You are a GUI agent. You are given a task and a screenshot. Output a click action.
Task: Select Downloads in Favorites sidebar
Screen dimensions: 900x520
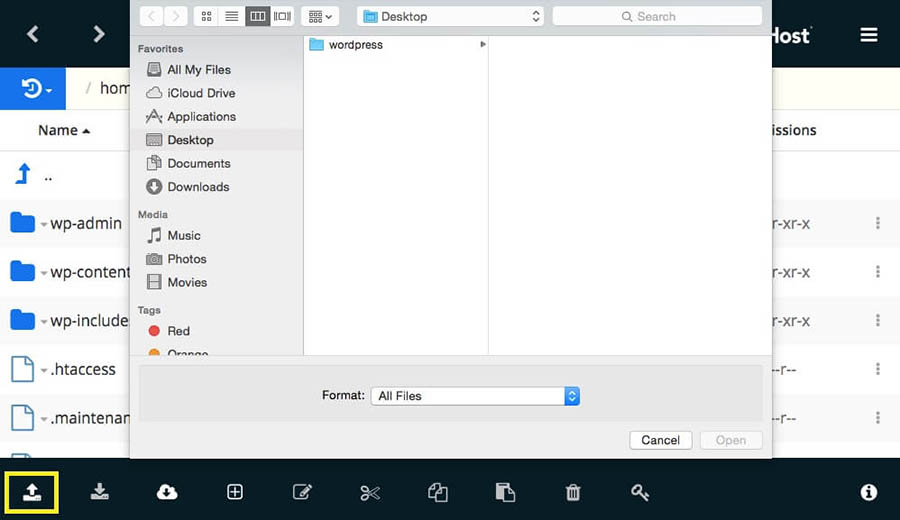[198, 187]
